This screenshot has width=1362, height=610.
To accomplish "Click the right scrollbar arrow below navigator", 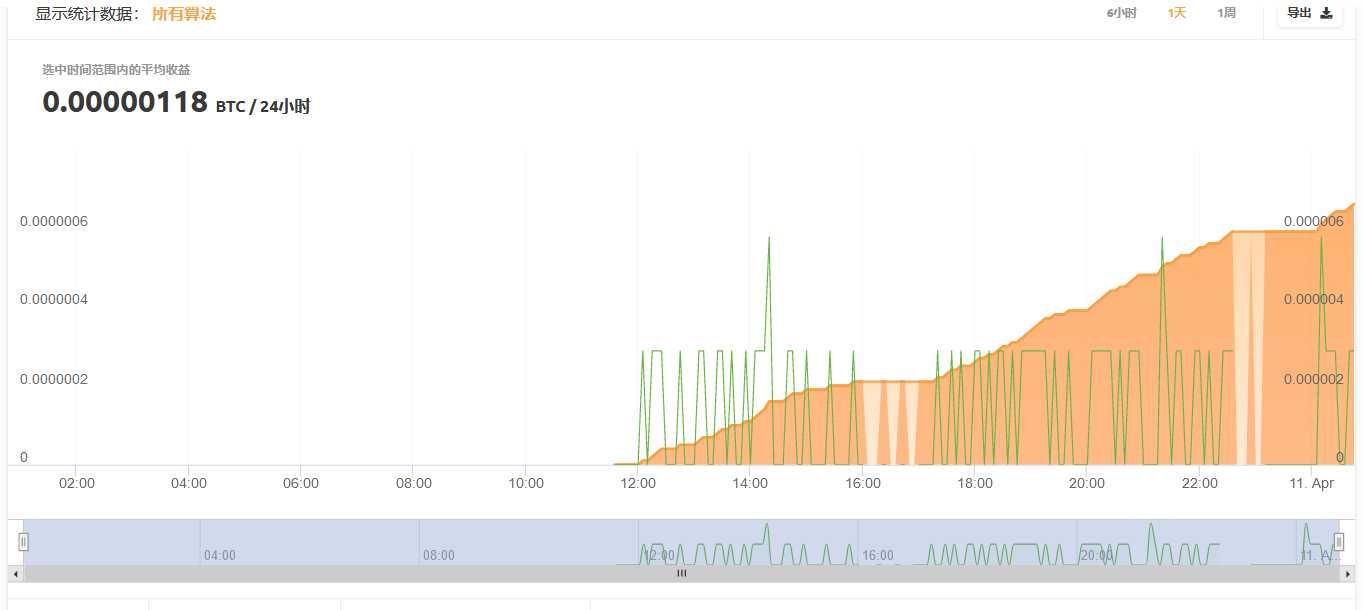I will pos(1347,574).
